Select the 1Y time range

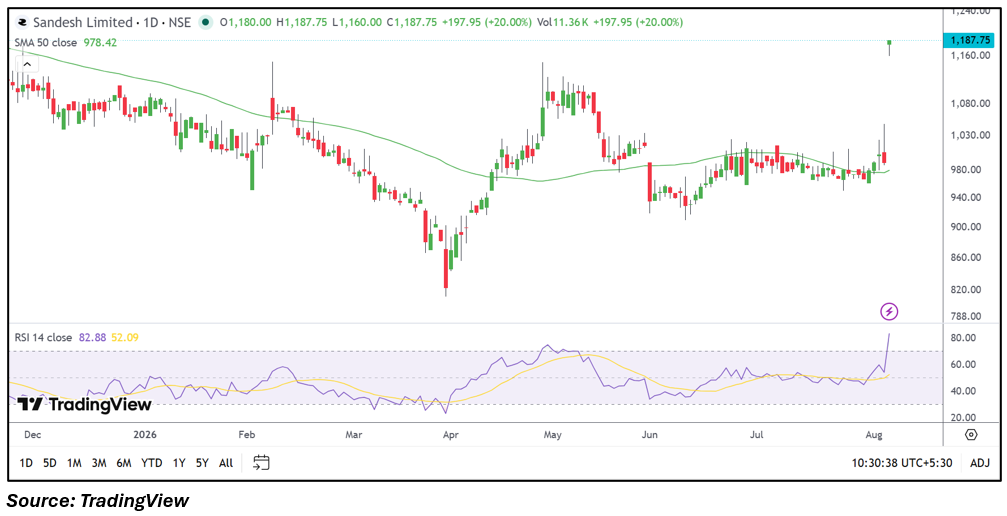click(x=179, y=463)
